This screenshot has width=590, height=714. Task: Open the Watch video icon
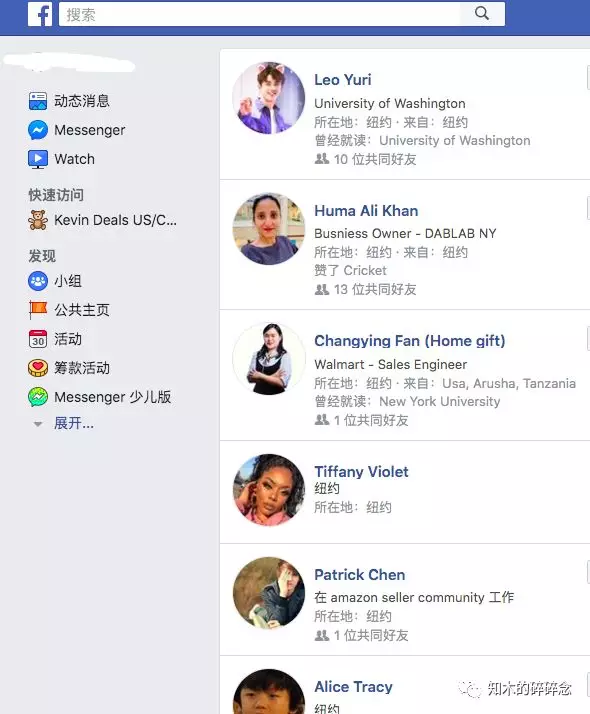[38, 159]
